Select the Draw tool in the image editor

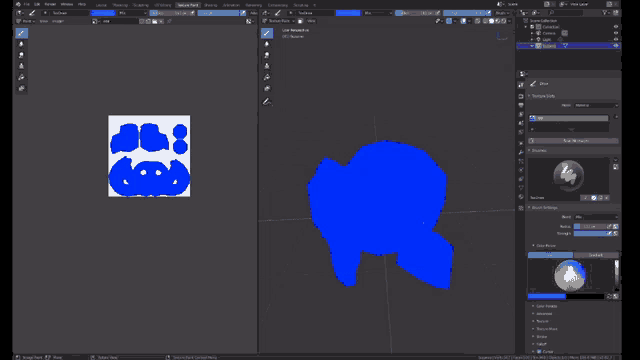[x=22, y=33]
